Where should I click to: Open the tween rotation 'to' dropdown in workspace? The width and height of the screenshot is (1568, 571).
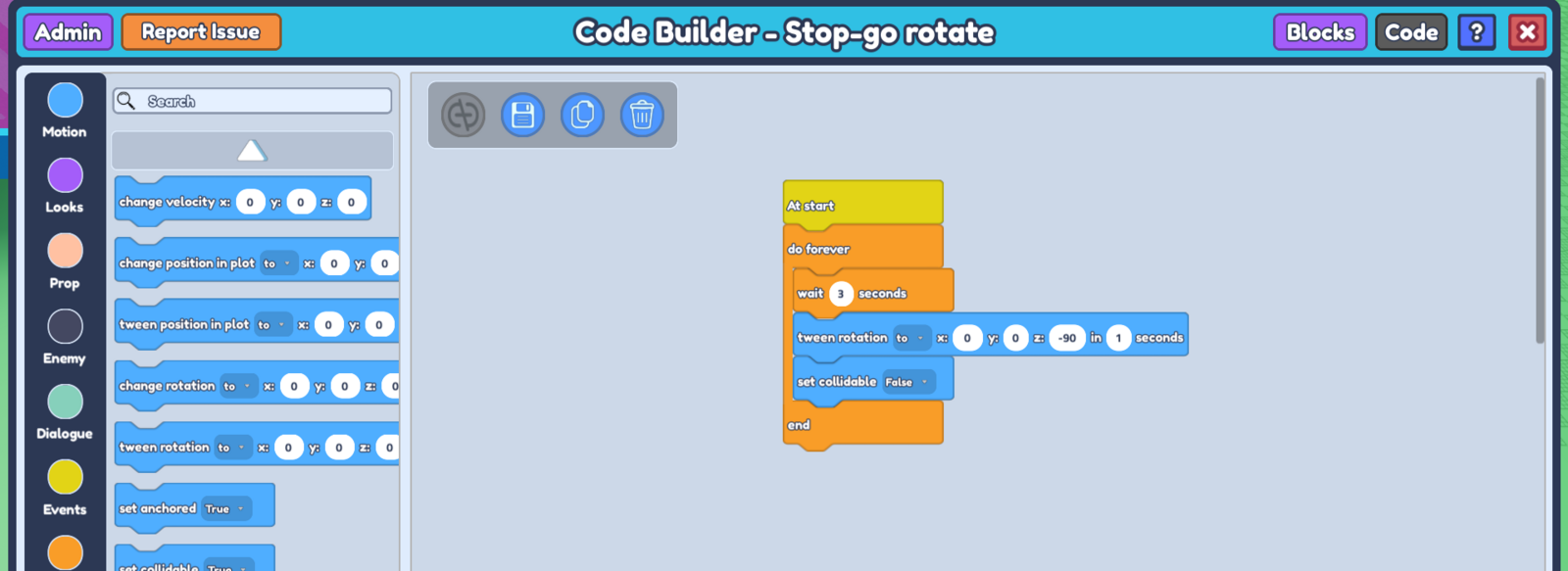click(909, 338)
